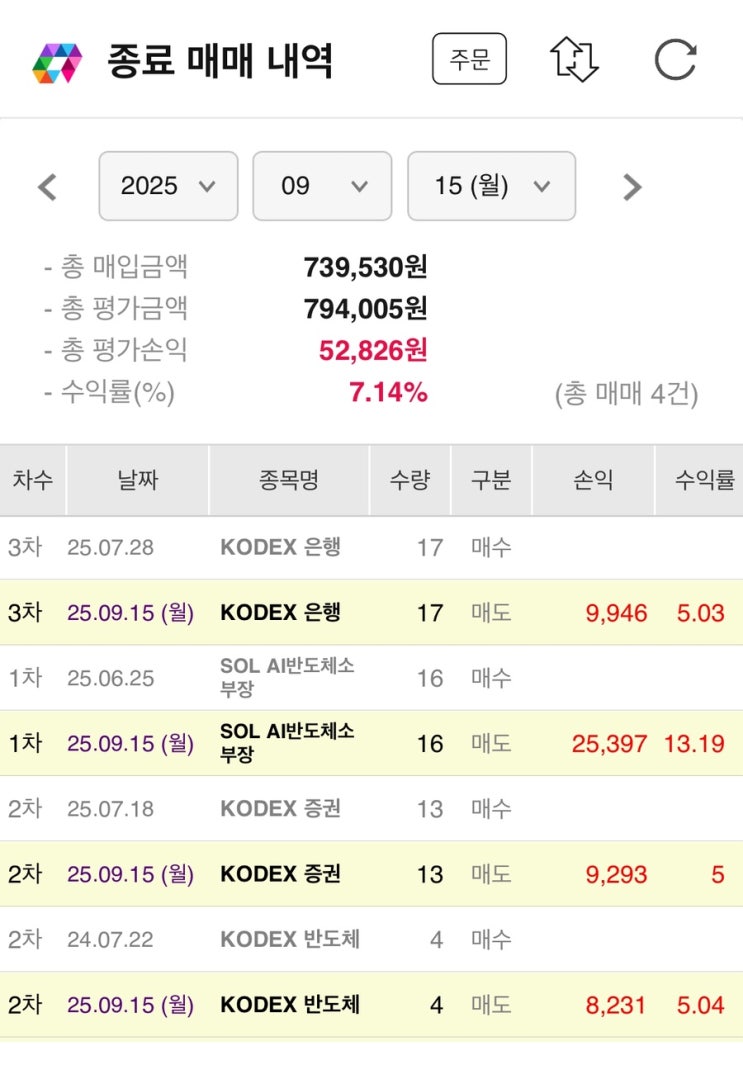Click the 총 매매 4건 text

click(x=626, y=394)
